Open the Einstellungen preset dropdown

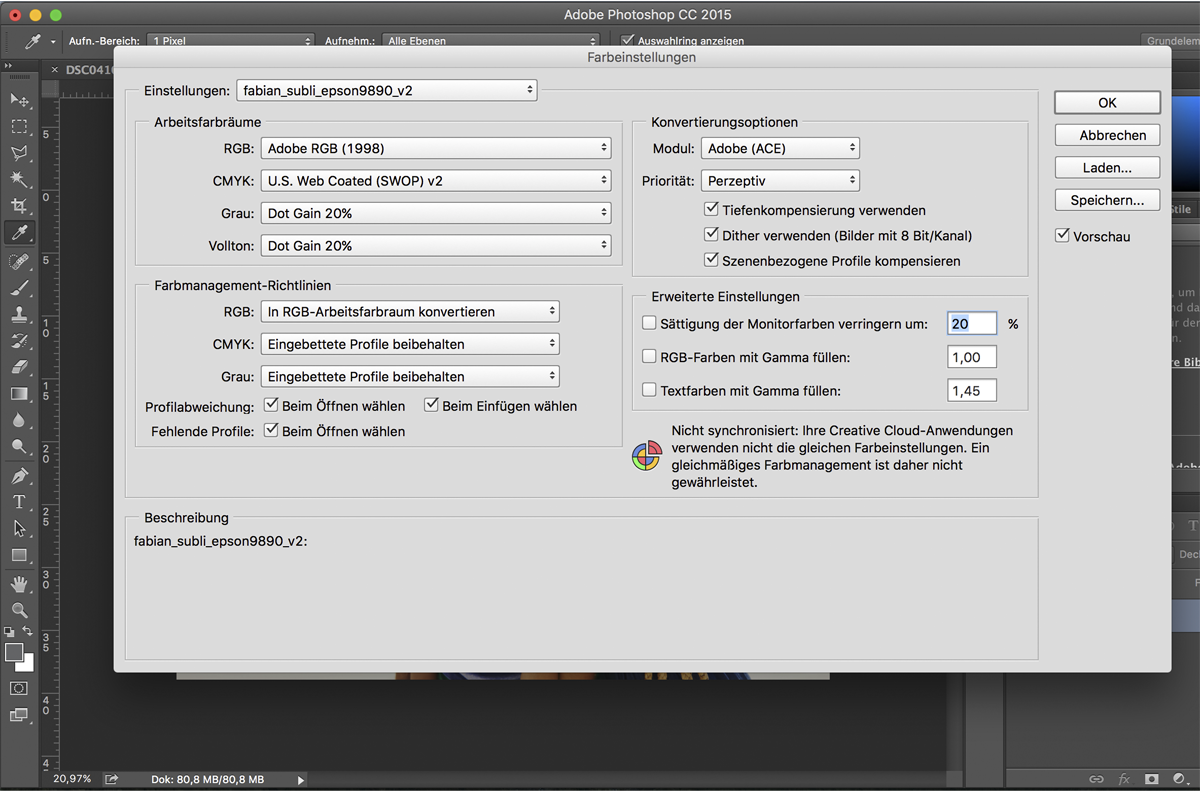[387, 90]
